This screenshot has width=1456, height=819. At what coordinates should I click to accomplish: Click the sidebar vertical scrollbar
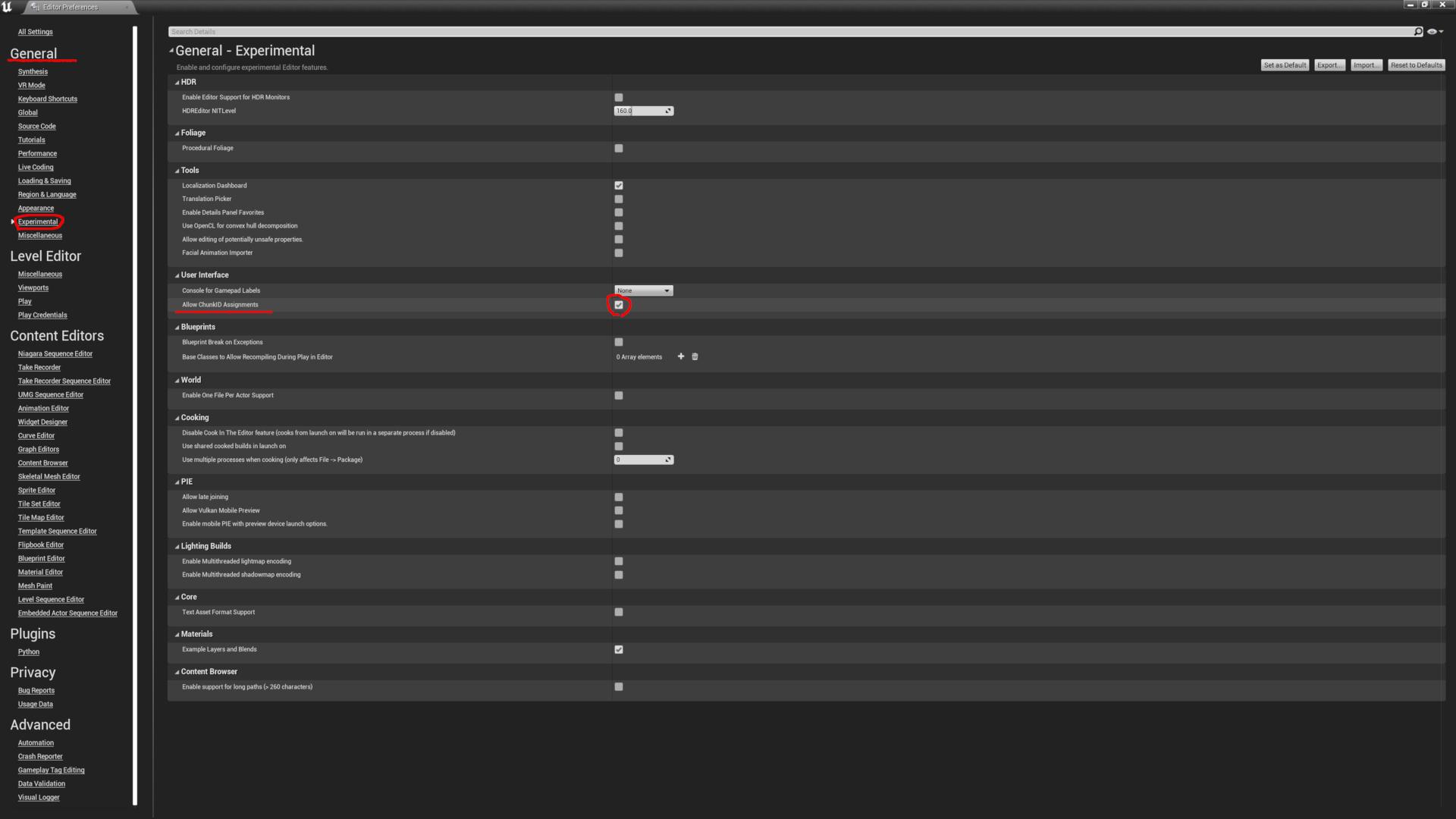(135, 416)
